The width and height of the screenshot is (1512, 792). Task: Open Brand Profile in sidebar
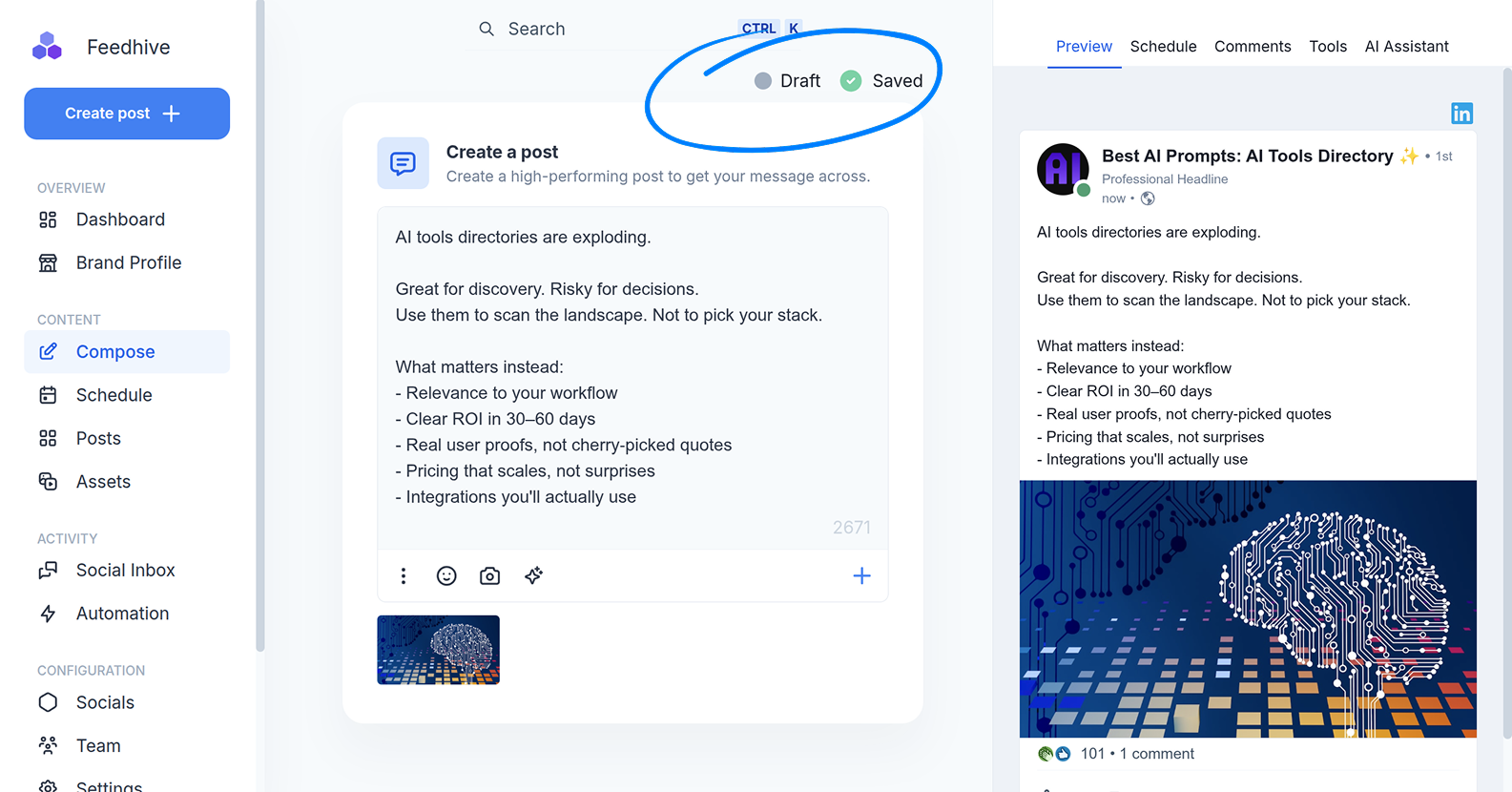[128, 262]
